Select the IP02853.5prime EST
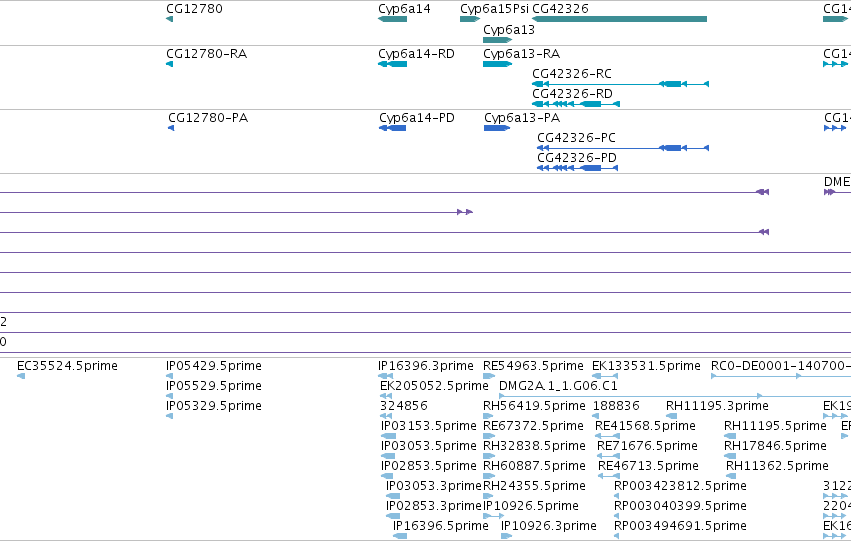851x541 pixels. tap(429, 466)
